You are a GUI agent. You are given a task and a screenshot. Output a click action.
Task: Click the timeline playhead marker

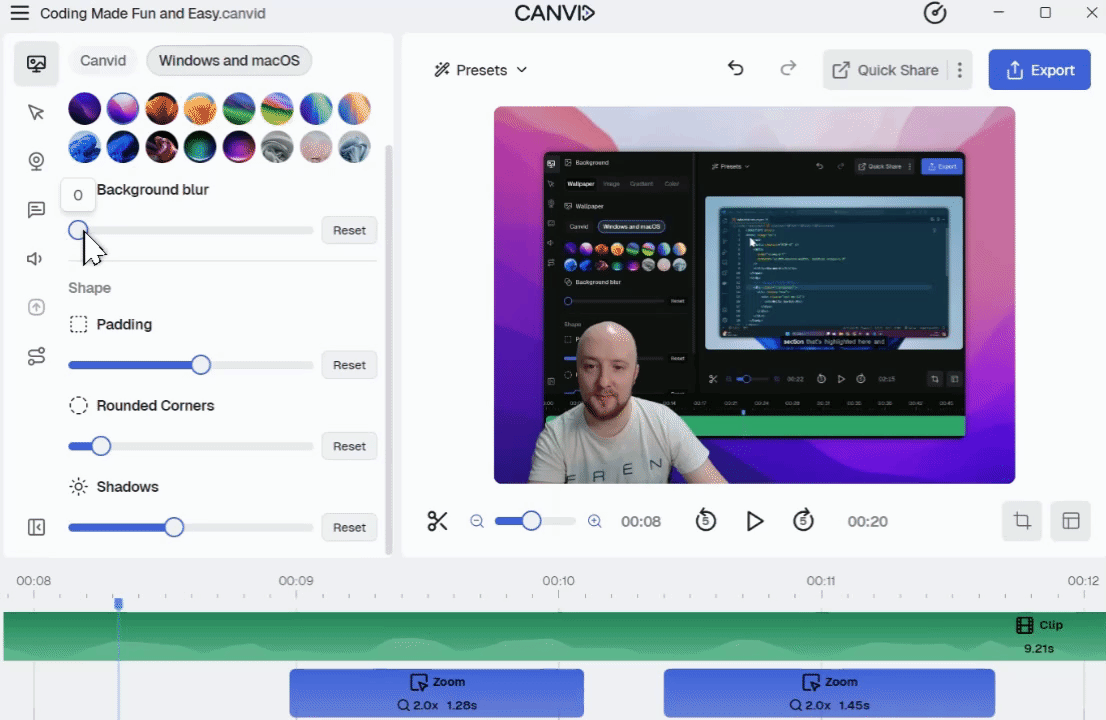pyautogui.click(x=118, y=604)
